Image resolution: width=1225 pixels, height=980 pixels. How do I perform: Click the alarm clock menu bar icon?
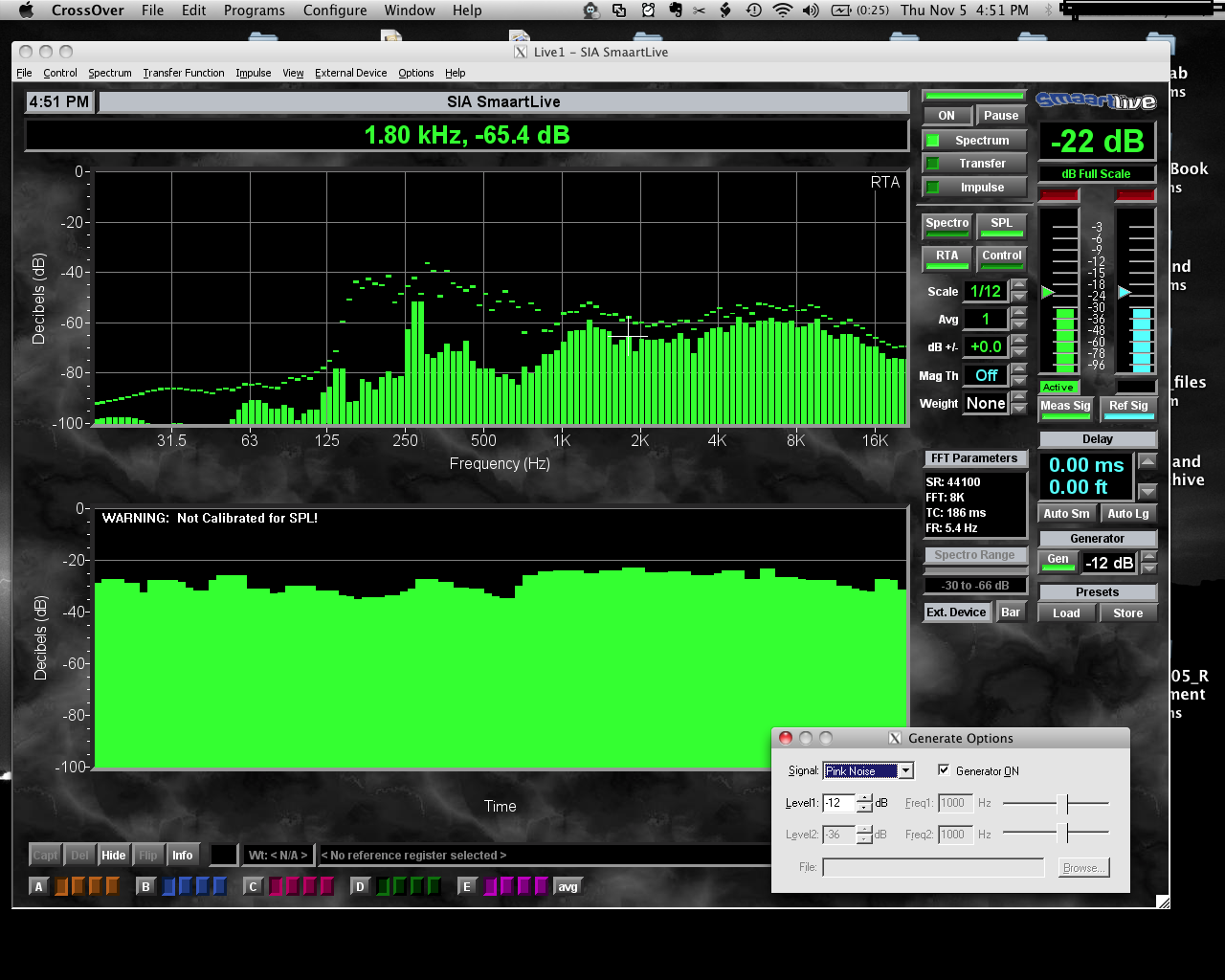(648, 11)
